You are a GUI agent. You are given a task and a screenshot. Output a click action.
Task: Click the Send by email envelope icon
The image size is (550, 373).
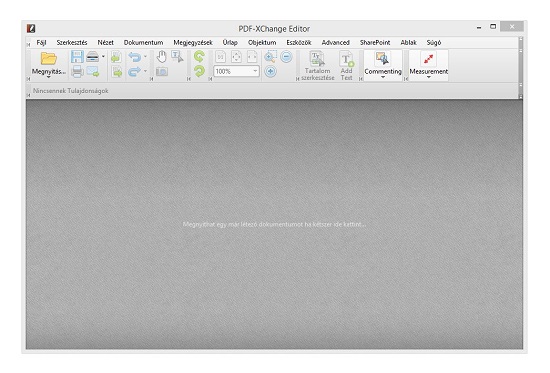click(93, 72)
